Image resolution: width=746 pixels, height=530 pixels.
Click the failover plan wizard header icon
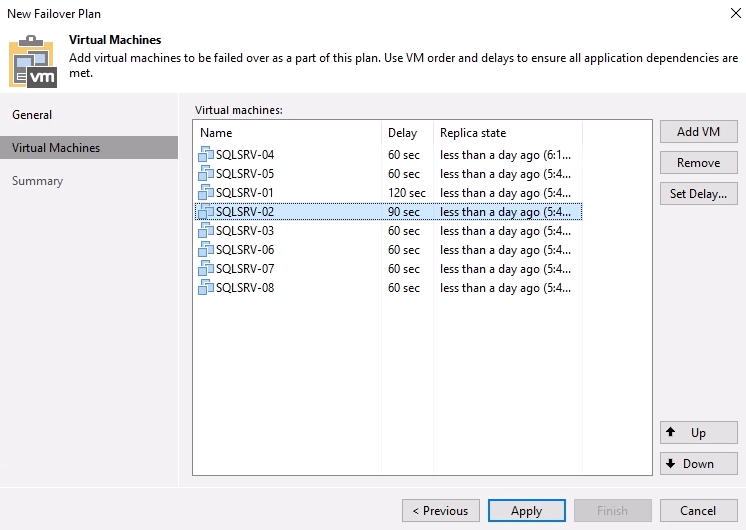point(33,62)
